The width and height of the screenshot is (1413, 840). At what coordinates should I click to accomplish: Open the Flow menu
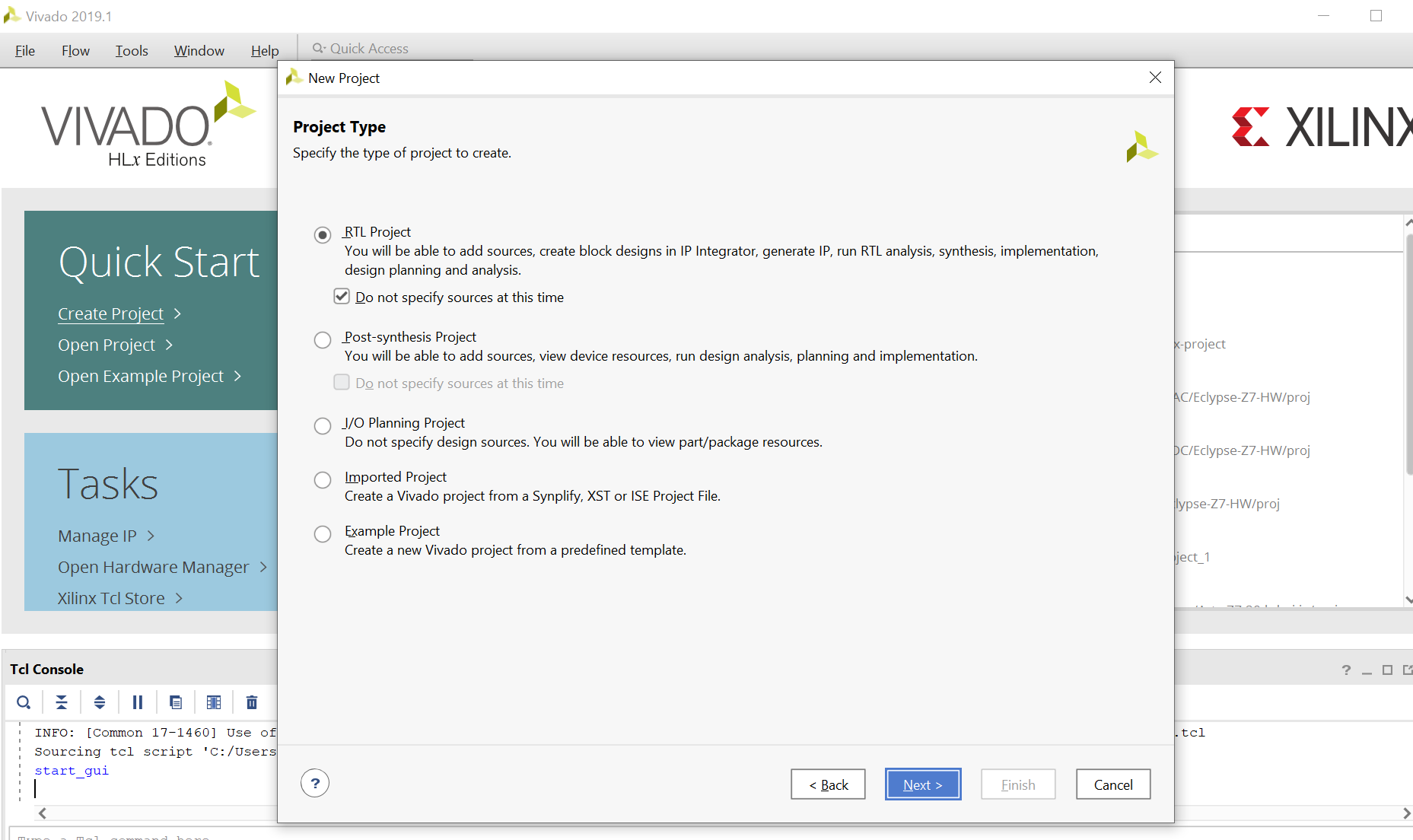(75, 51)
